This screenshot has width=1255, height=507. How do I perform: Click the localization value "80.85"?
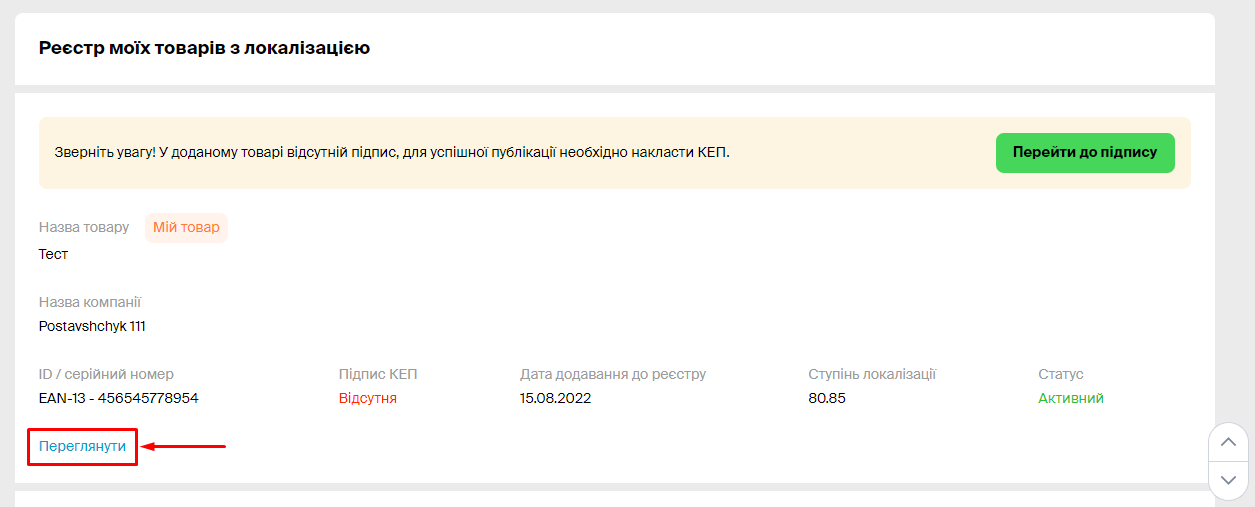[x=827, y=398]
